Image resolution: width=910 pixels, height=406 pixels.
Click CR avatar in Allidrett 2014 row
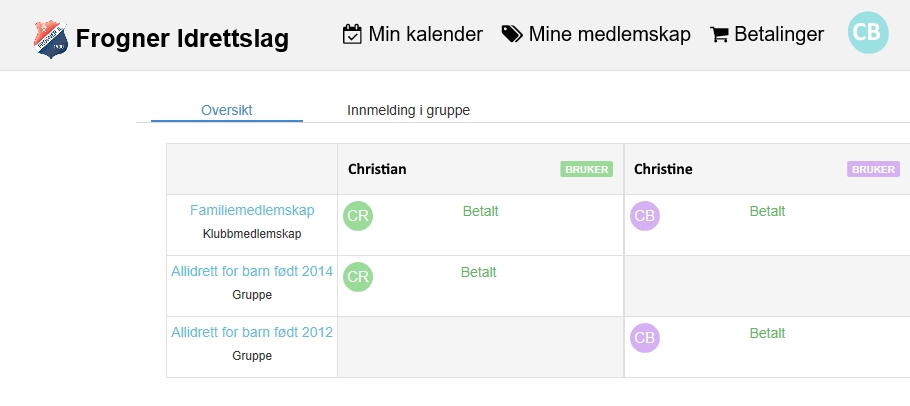click(358, 277)
